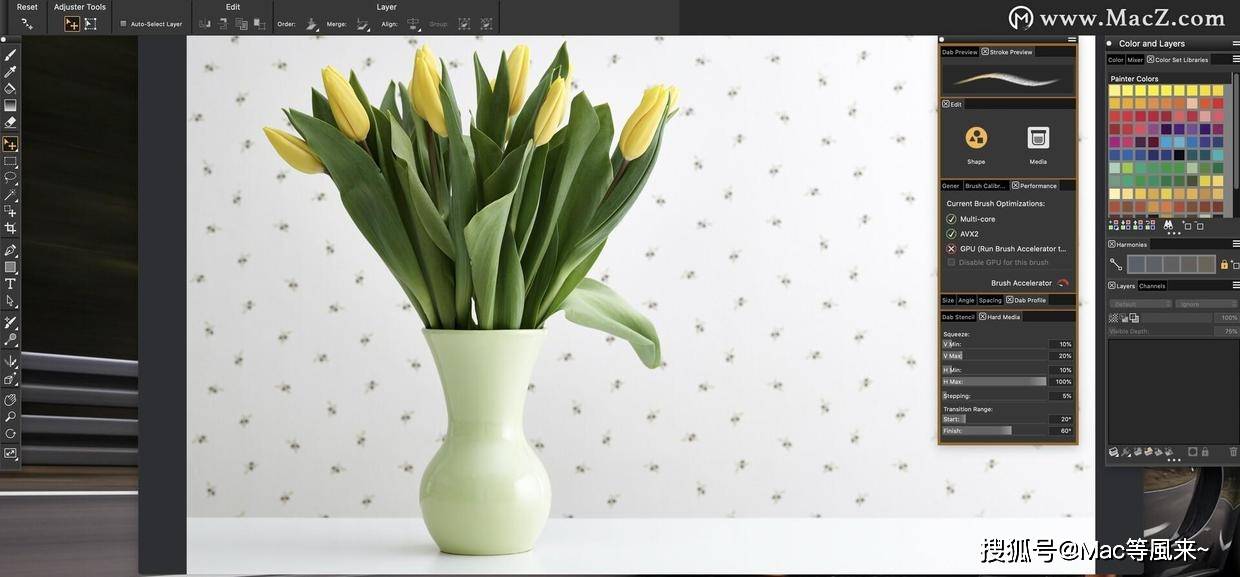The image size is (1240, 577).
Task: Select the Crop tool
Action: pyautogui.click(x=10, y=227)
